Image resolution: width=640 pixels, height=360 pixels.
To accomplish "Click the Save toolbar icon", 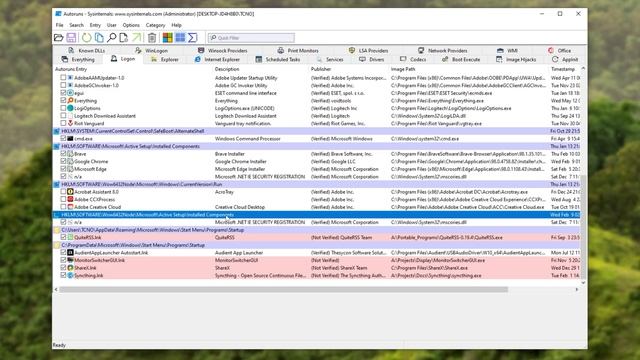I will [x=71, y=38].
